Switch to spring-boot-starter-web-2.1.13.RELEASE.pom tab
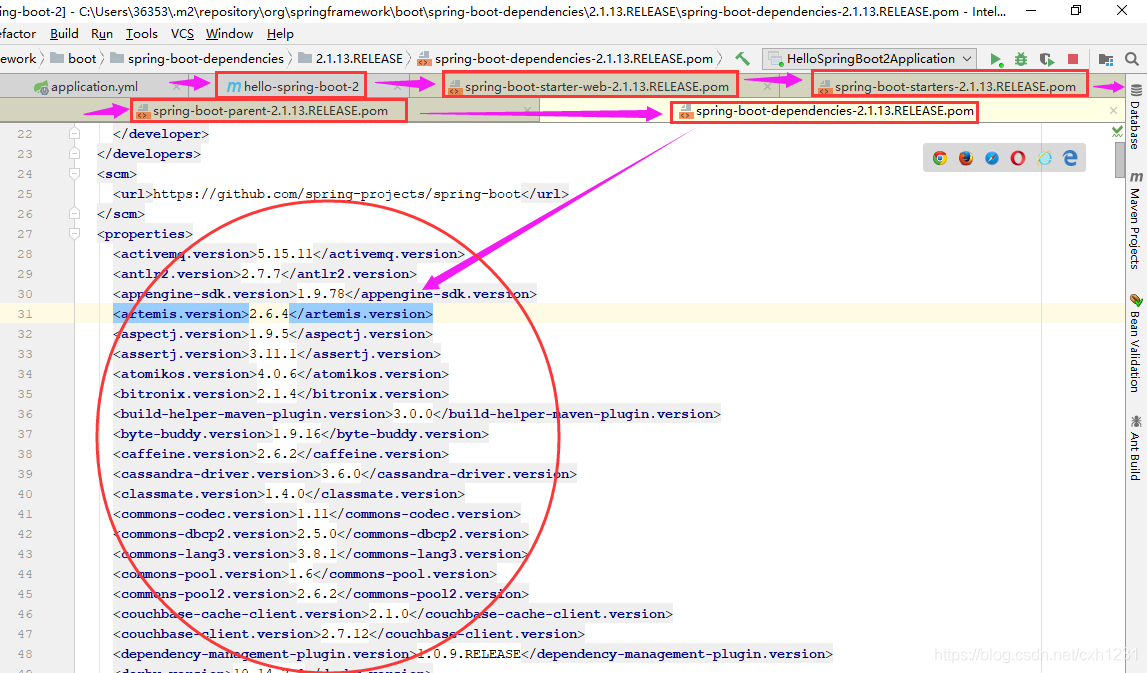 click(x=591, y=86)
